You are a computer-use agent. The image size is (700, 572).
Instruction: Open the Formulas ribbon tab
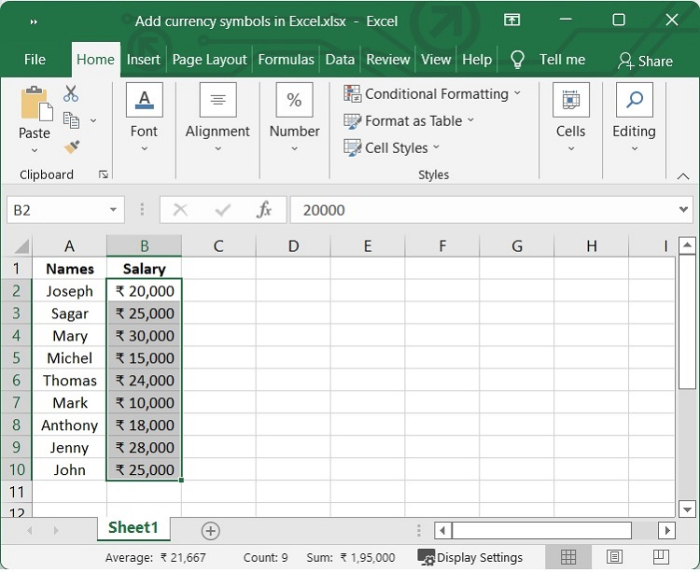click(286, 60)
